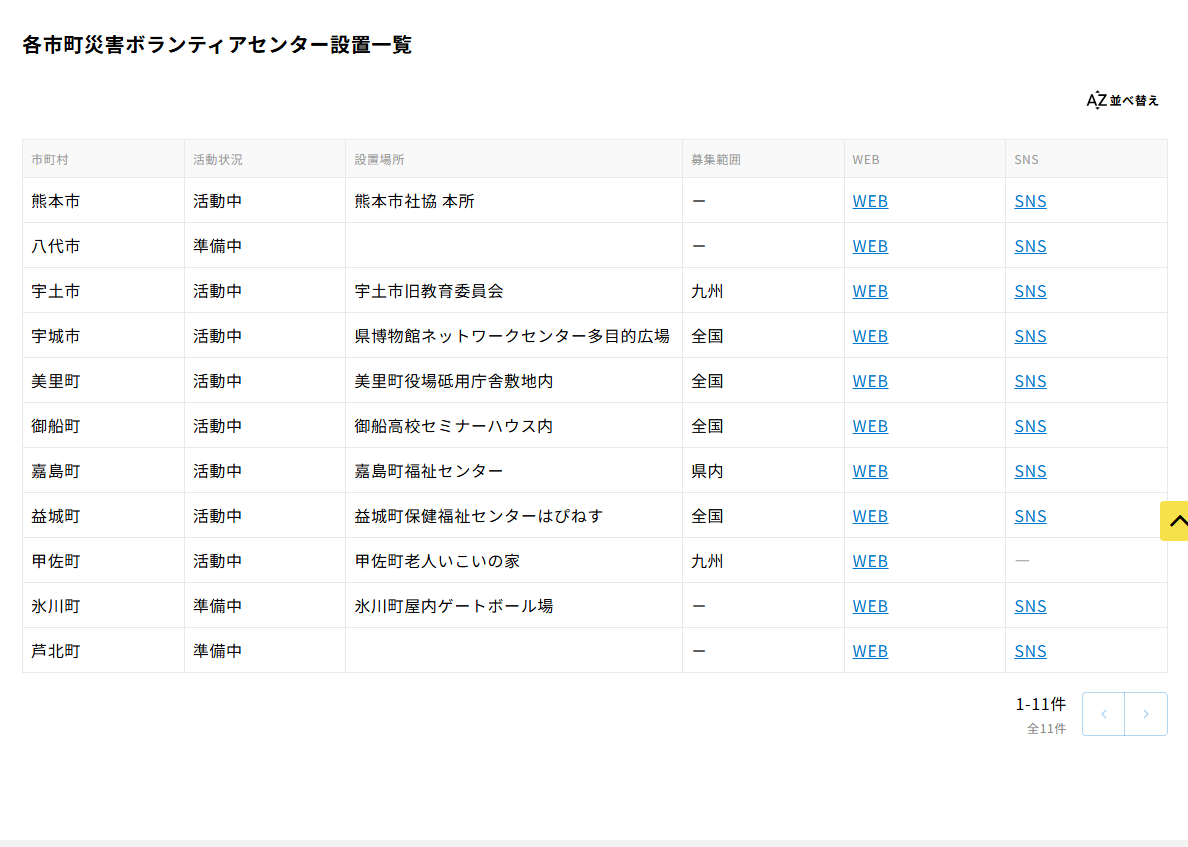Open SNS link for 氷川町
This screenshot has height=847, width=1188.
[x=1030, y=606]
